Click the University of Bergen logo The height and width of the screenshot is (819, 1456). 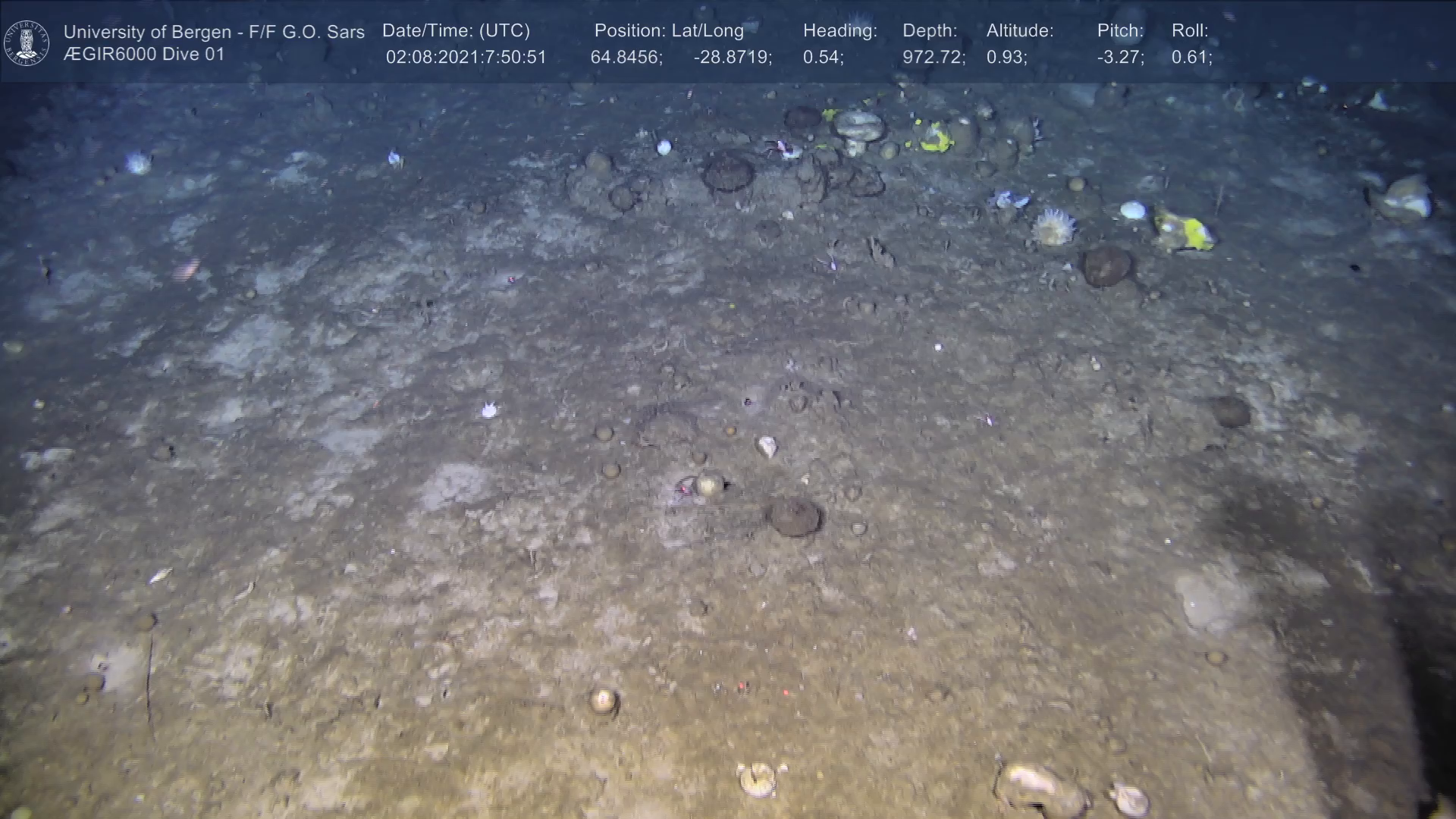27,42
